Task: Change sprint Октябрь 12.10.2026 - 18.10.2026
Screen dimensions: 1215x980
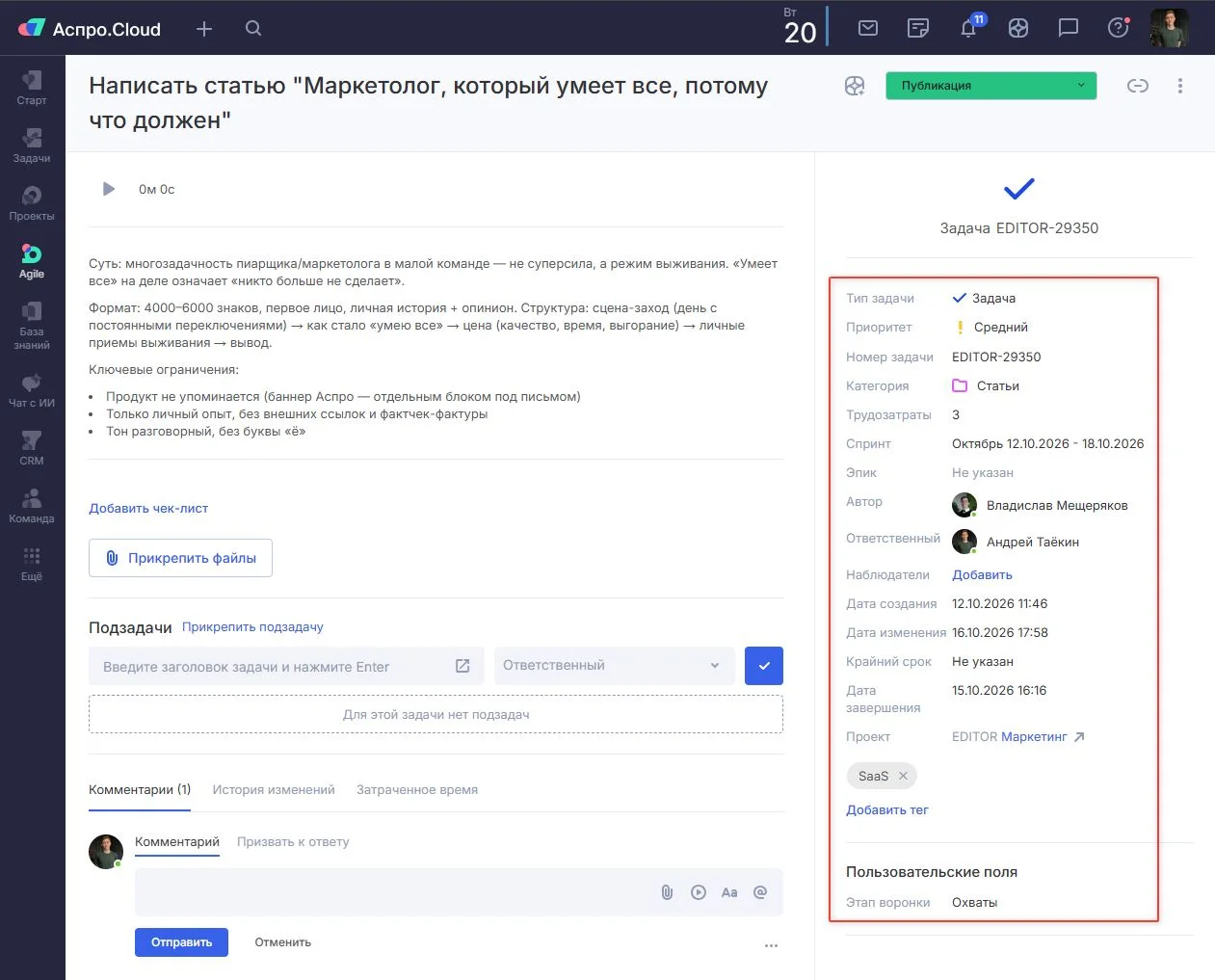Action: pos(1047,443)
